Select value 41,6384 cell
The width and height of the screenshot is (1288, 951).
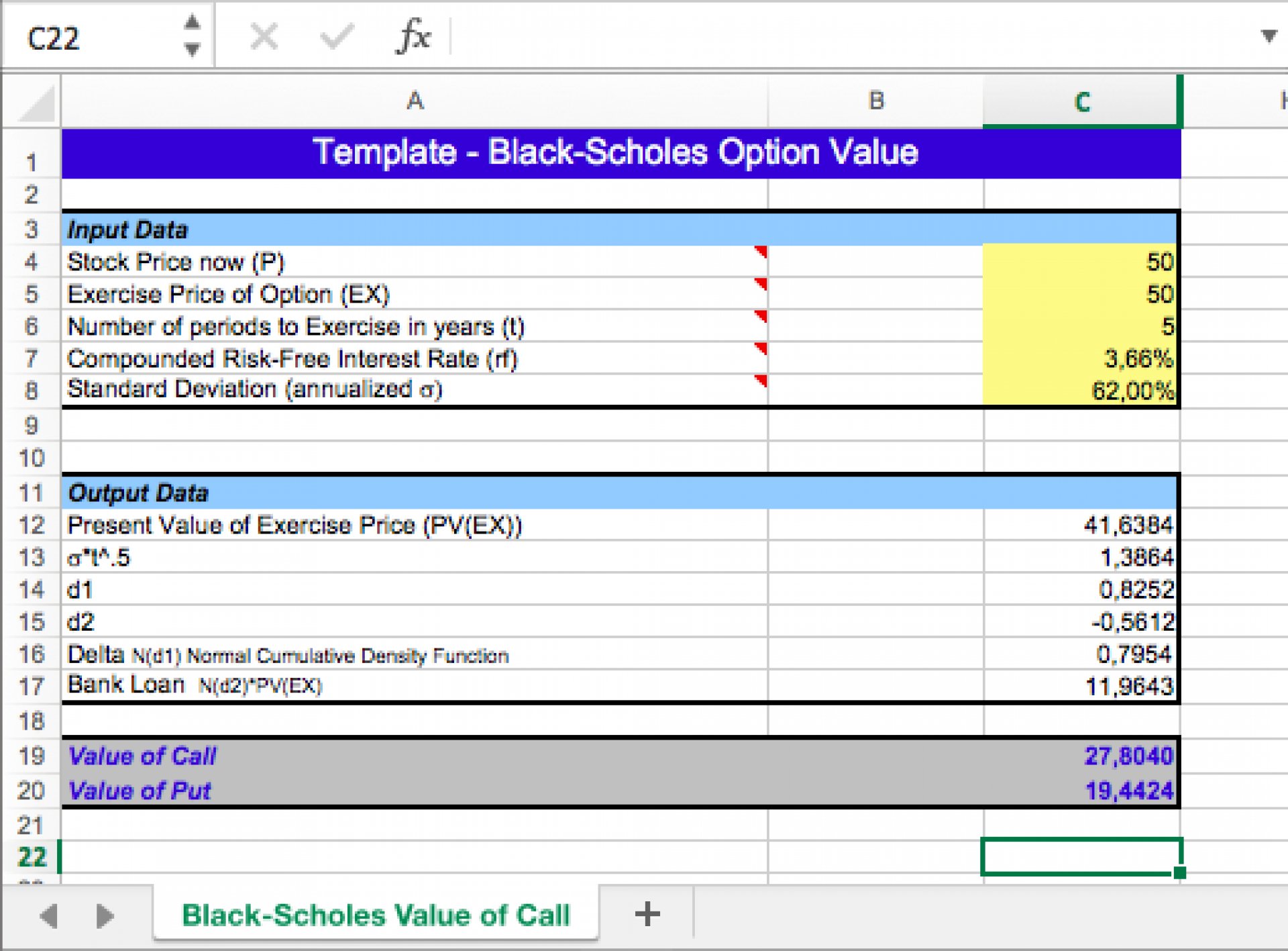pyautogui.click(x=1080, y=525)
